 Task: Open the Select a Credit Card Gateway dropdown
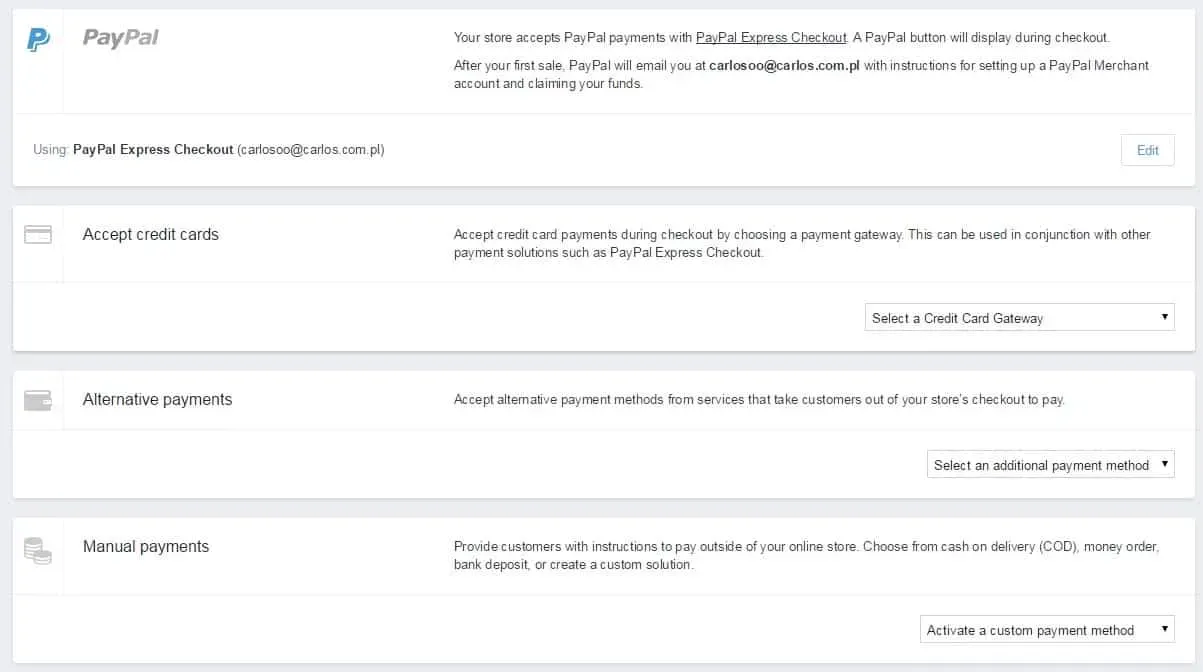point(1018,317)
